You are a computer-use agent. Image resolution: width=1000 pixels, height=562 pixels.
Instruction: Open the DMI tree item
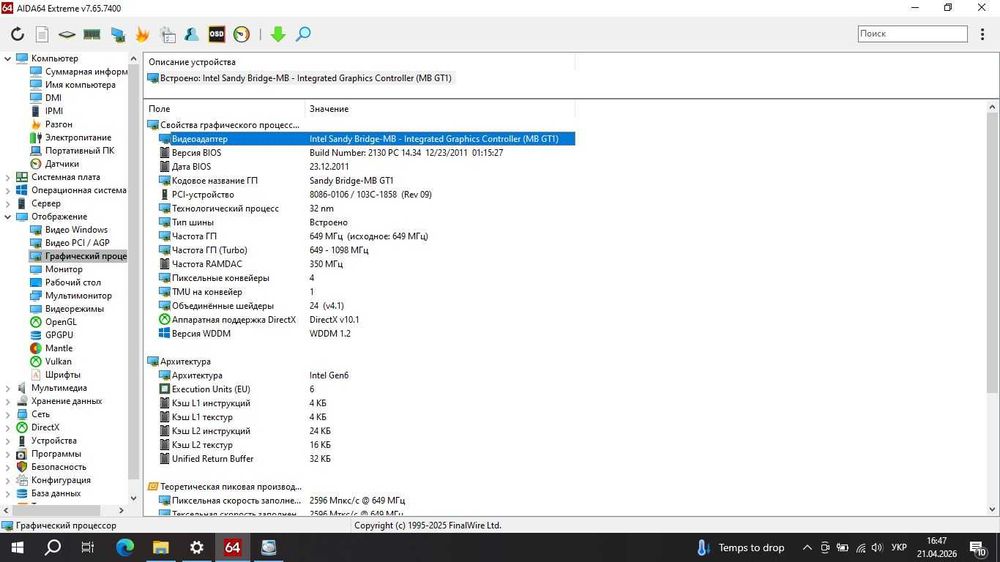53,98
